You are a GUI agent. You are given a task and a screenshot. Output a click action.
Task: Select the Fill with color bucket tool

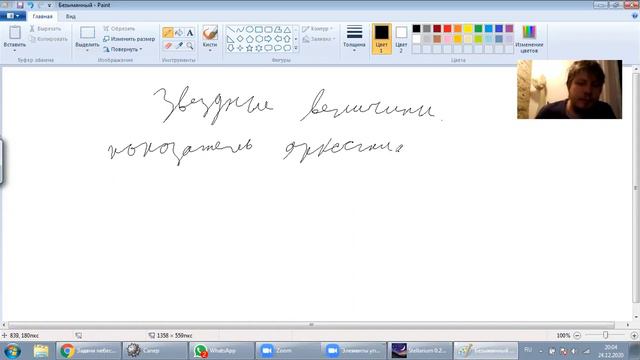click(179, 33)
